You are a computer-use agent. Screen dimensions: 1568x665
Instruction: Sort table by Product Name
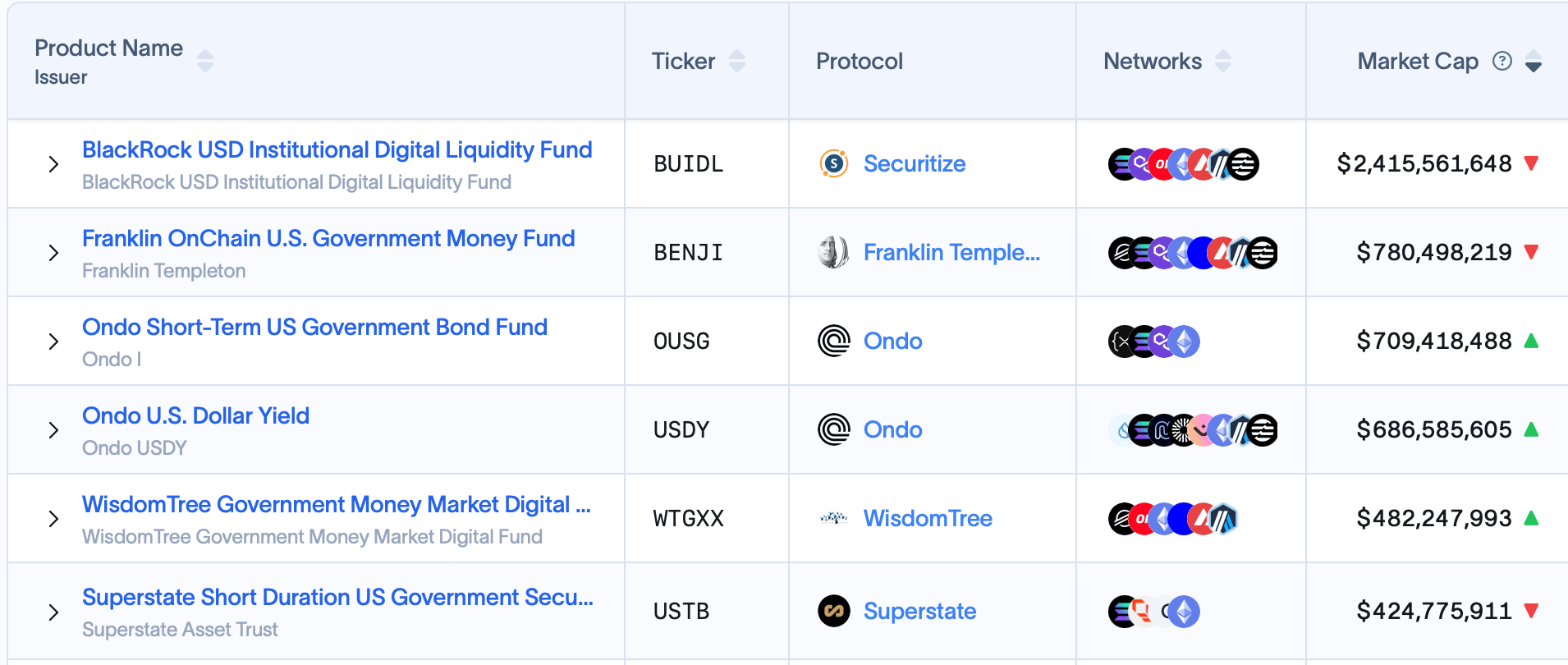pyautogui.click(x=205, y=61)
